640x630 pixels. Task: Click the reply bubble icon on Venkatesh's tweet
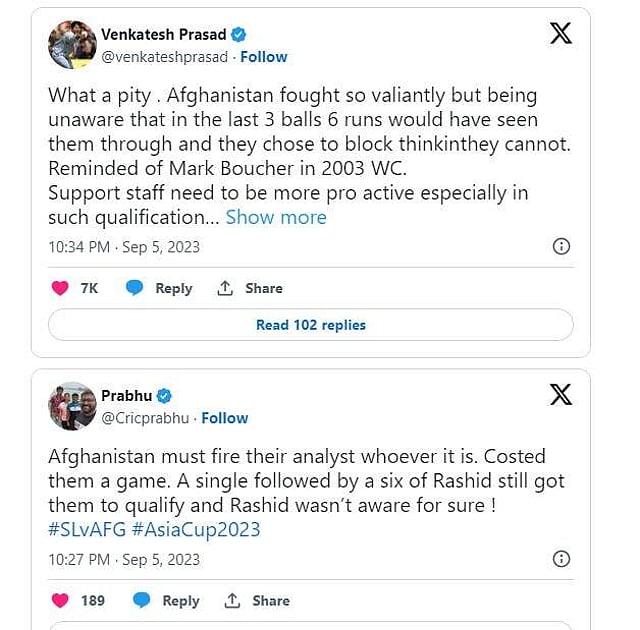[134, 288]
